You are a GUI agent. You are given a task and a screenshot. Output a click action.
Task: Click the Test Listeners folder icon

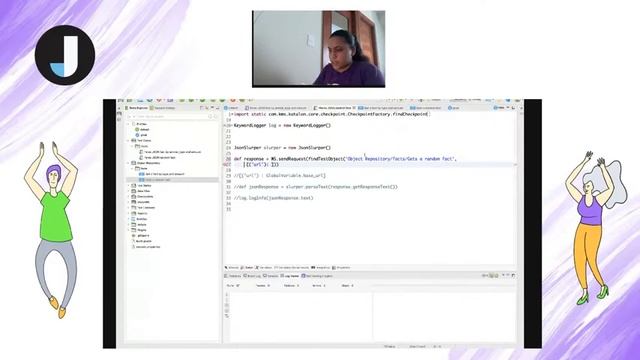point(133,208)
